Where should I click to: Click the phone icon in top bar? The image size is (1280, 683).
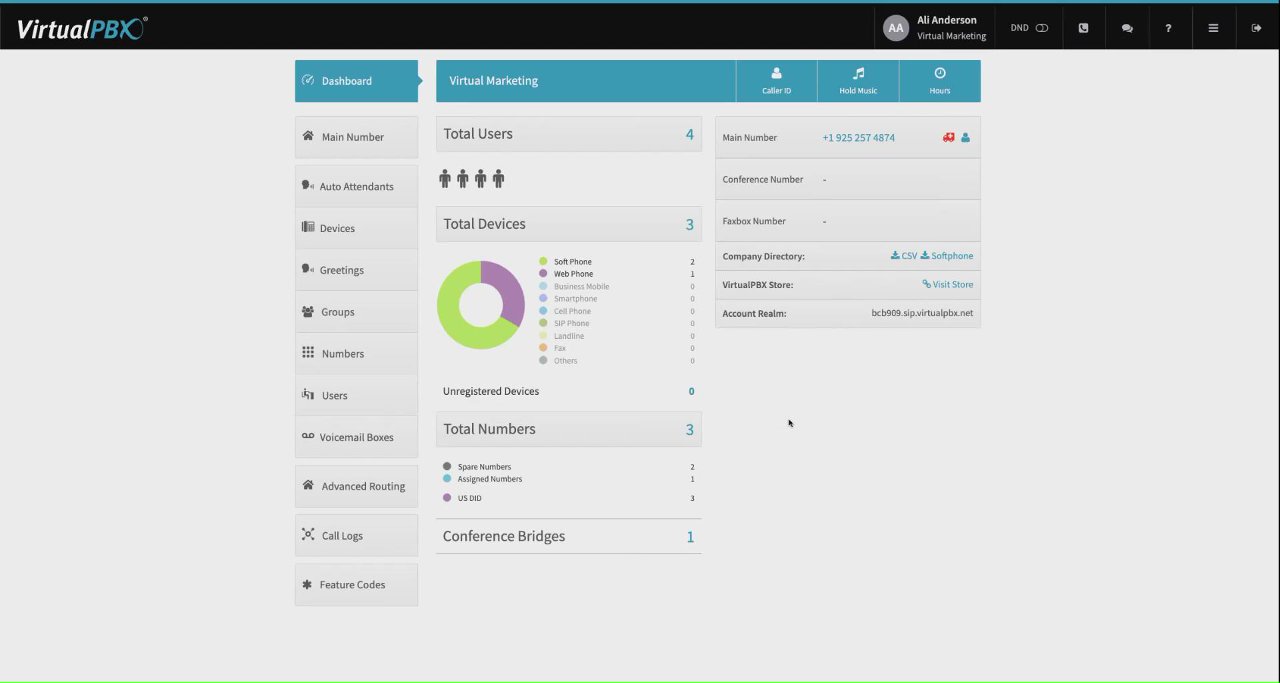[1083, 28]
